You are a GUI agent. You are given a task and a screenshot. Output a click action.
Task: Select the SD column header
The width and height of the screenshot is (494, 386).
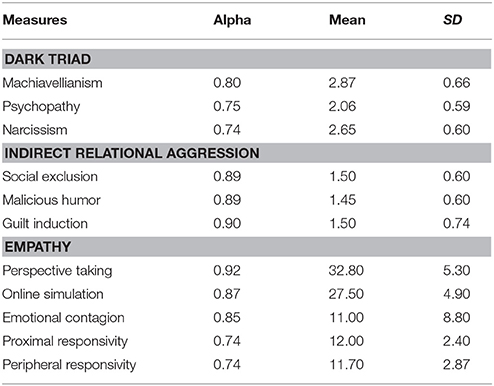click(452, 20)
